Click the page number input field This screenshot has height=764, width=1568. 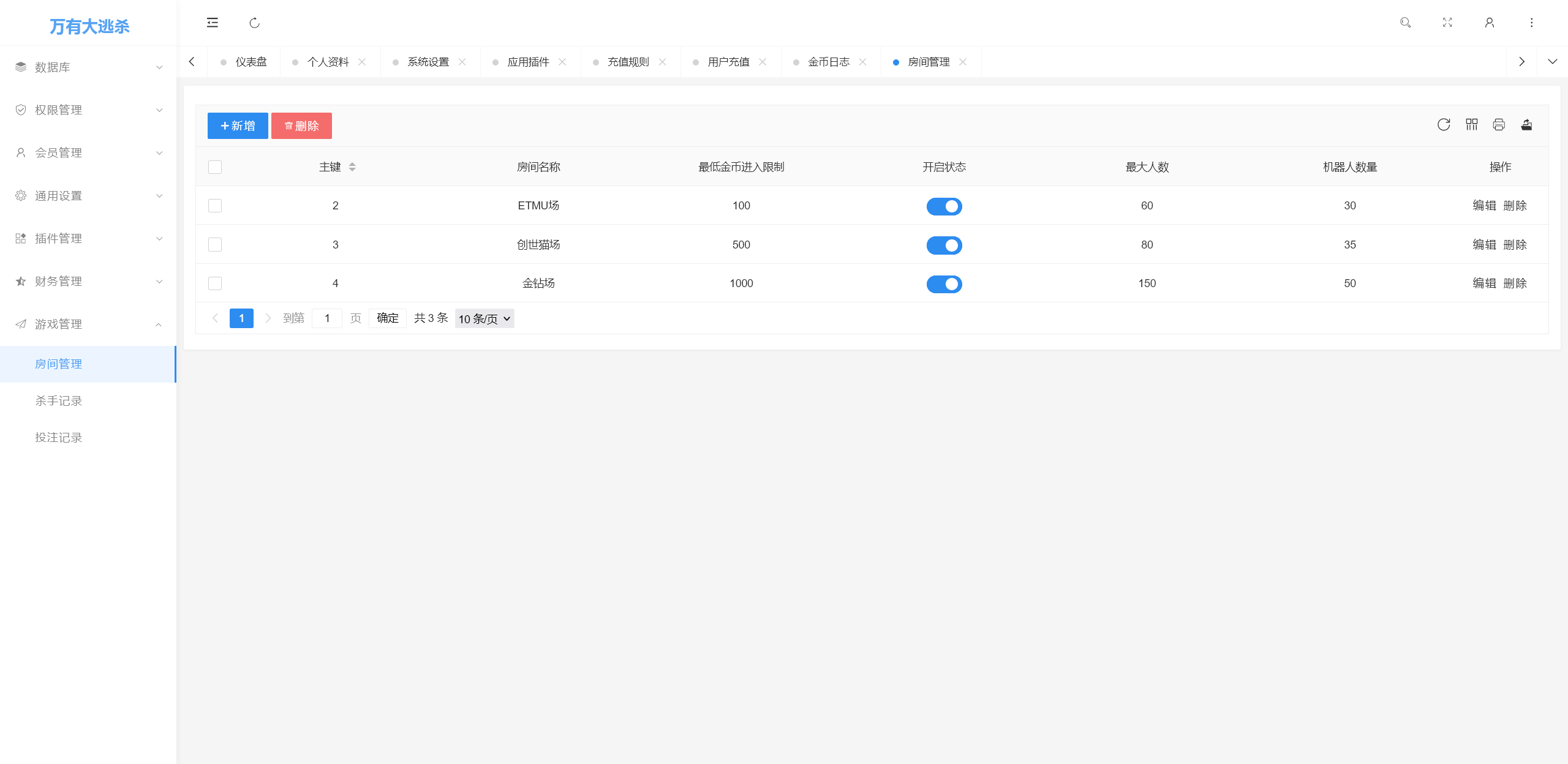pyautogui.click(x=327, y=318)
